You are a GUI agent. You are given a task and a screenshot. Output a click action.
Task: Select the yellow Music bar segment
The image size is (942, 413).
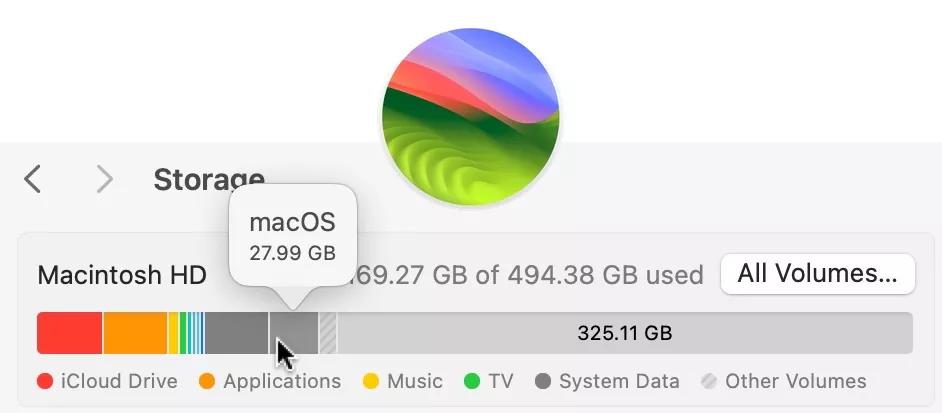coord(173,333)
